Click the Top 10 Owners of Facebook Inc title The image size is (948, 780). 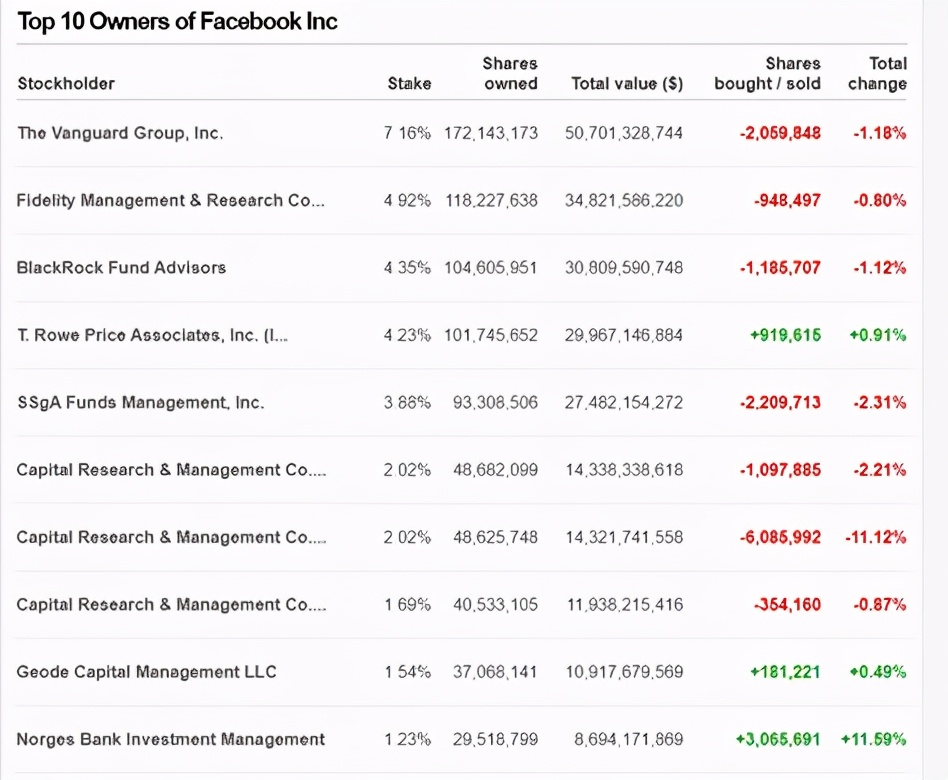pyautogui.click(x=178, y=22)
